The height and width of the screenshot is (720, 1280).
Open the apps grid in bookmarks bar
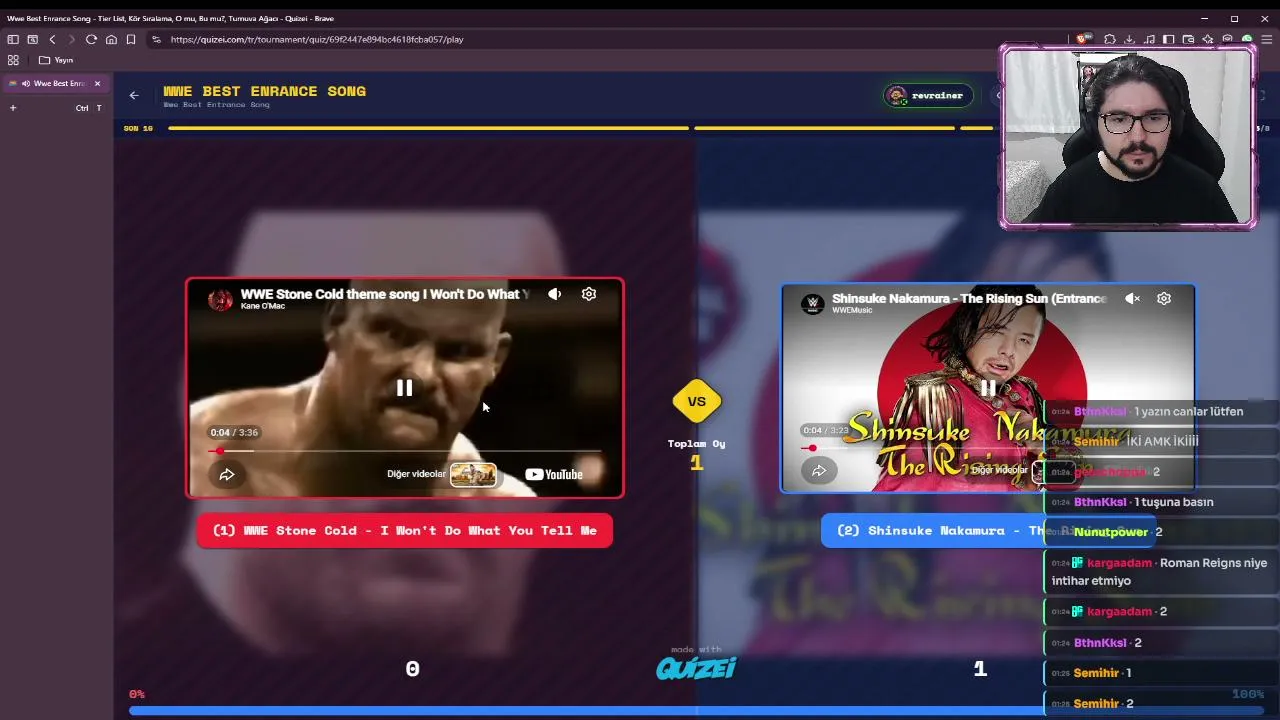pos(13,60)
